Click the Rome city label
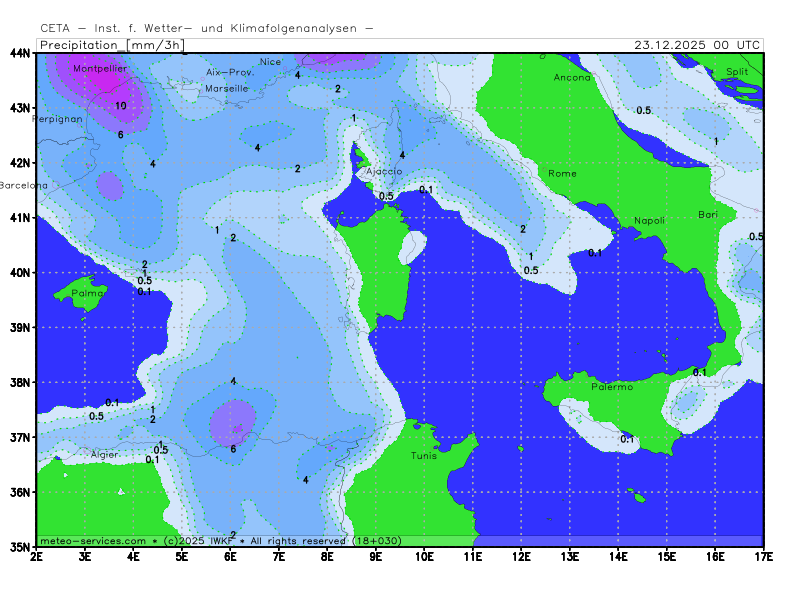The height and width of the screenshot is (600, 800). (x=562, y=173)
